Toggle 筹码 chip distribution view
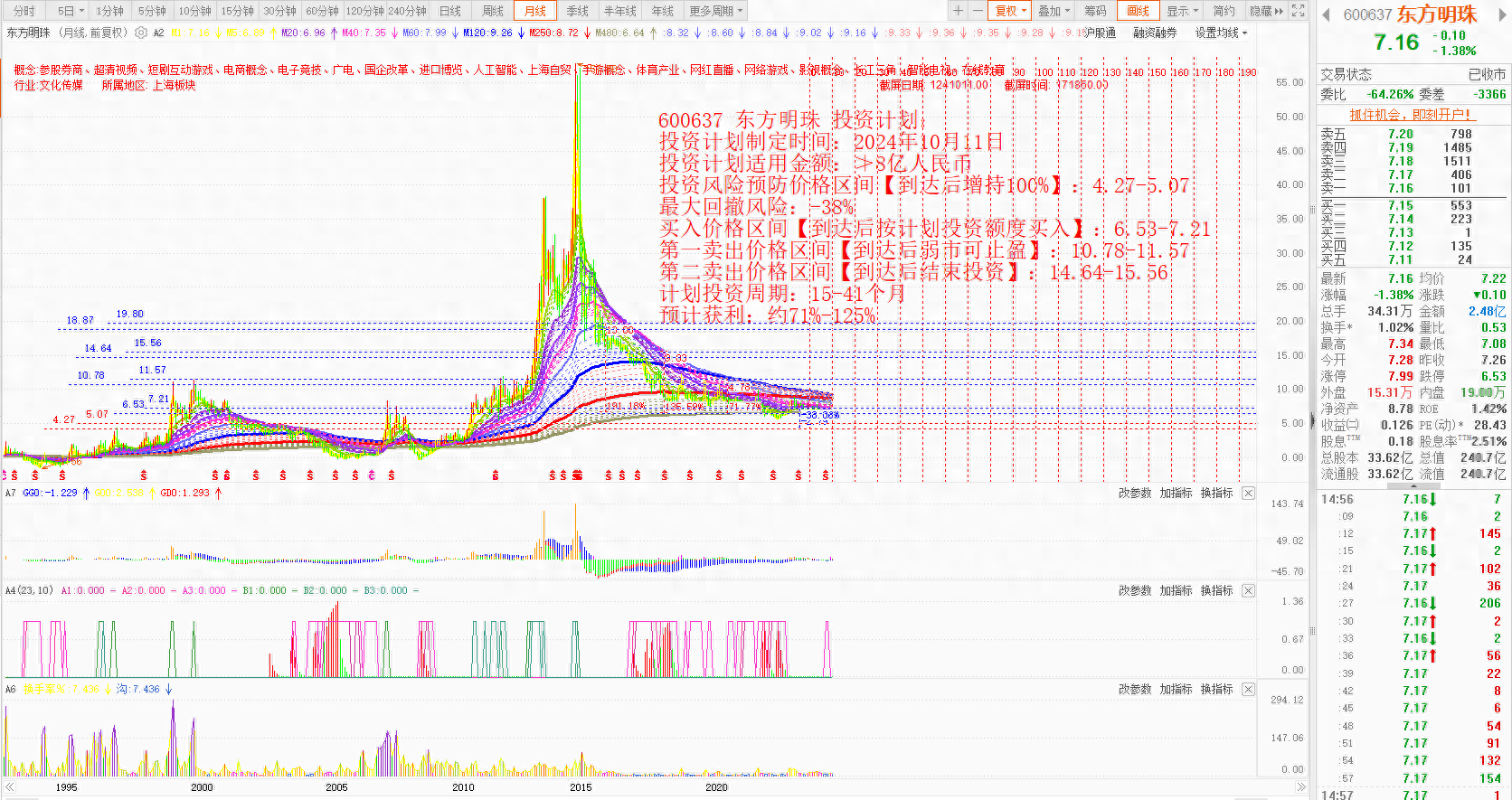 [x=1095, y=11]
